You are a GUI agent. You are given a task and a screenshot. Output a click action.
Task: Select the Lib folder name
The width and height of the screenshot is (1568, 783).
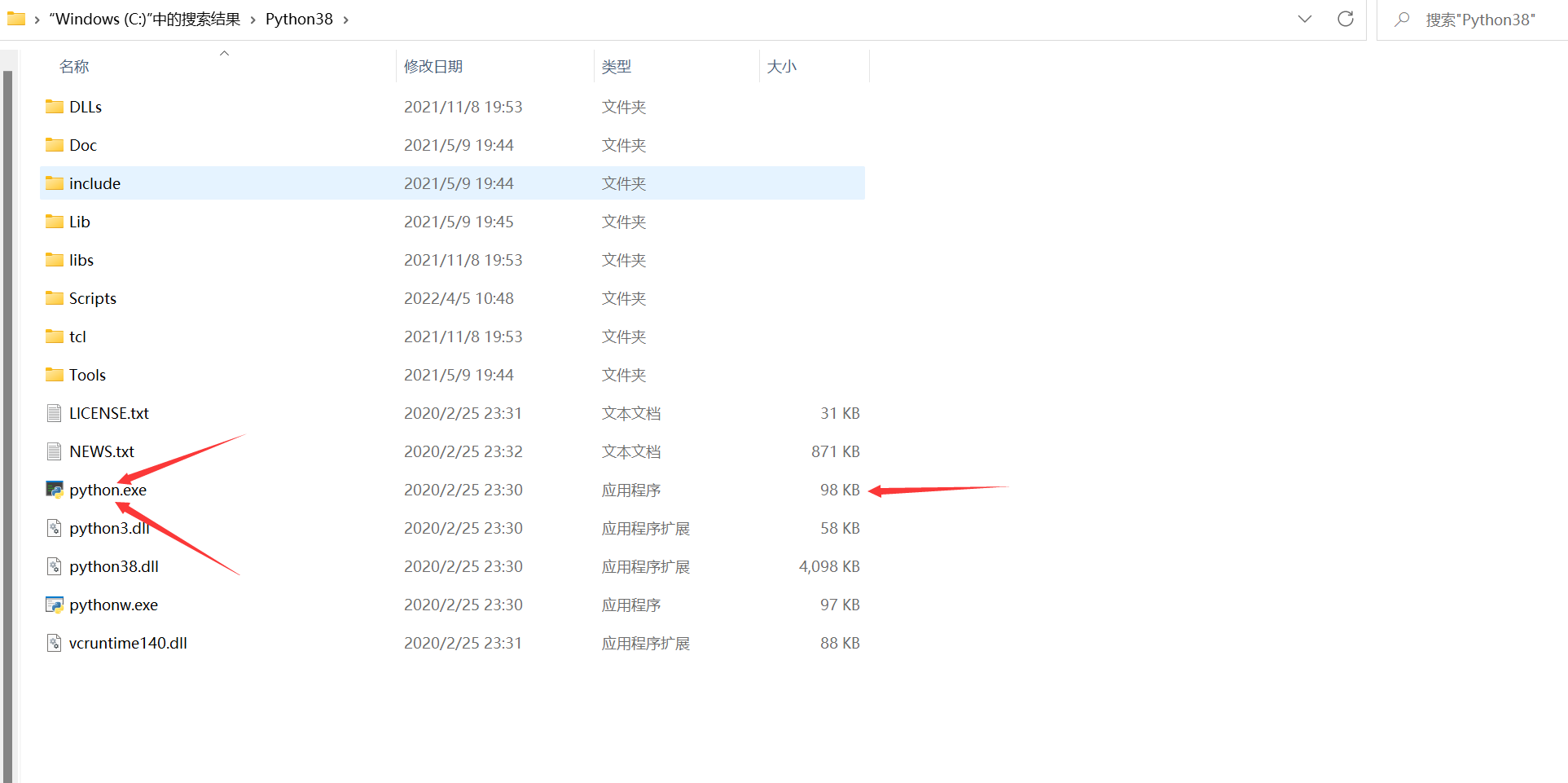[x=80, y=222]
